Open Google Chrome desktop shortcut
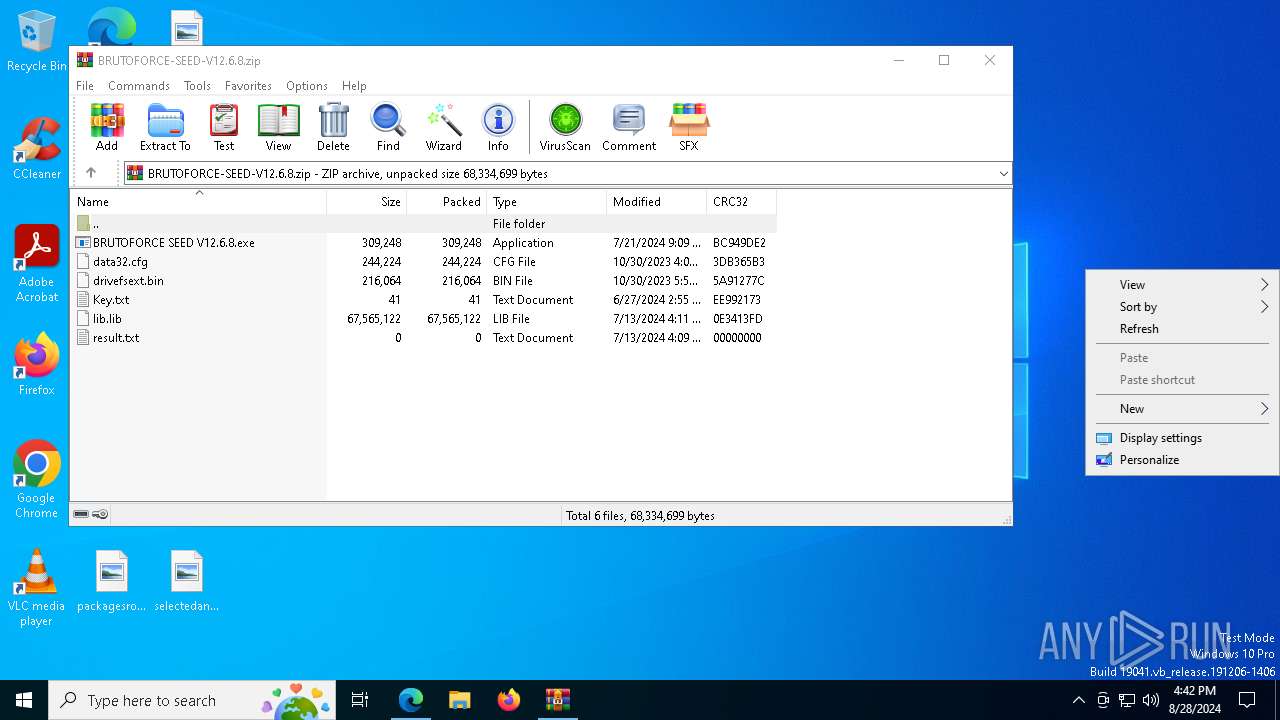The height and width of the screenshot is (720, 1280). pos(37,479)
